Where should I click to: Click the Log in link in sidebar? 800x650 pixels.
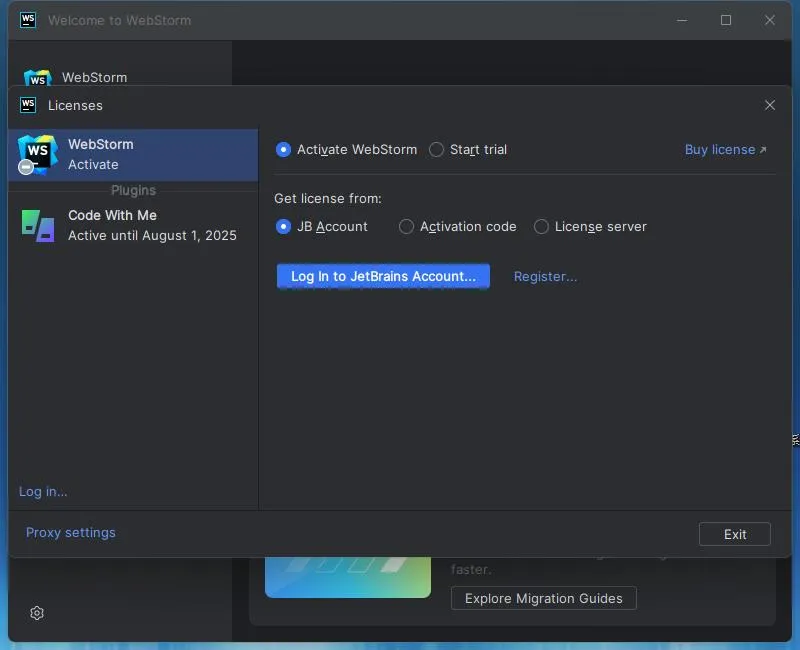click(43, 491)
